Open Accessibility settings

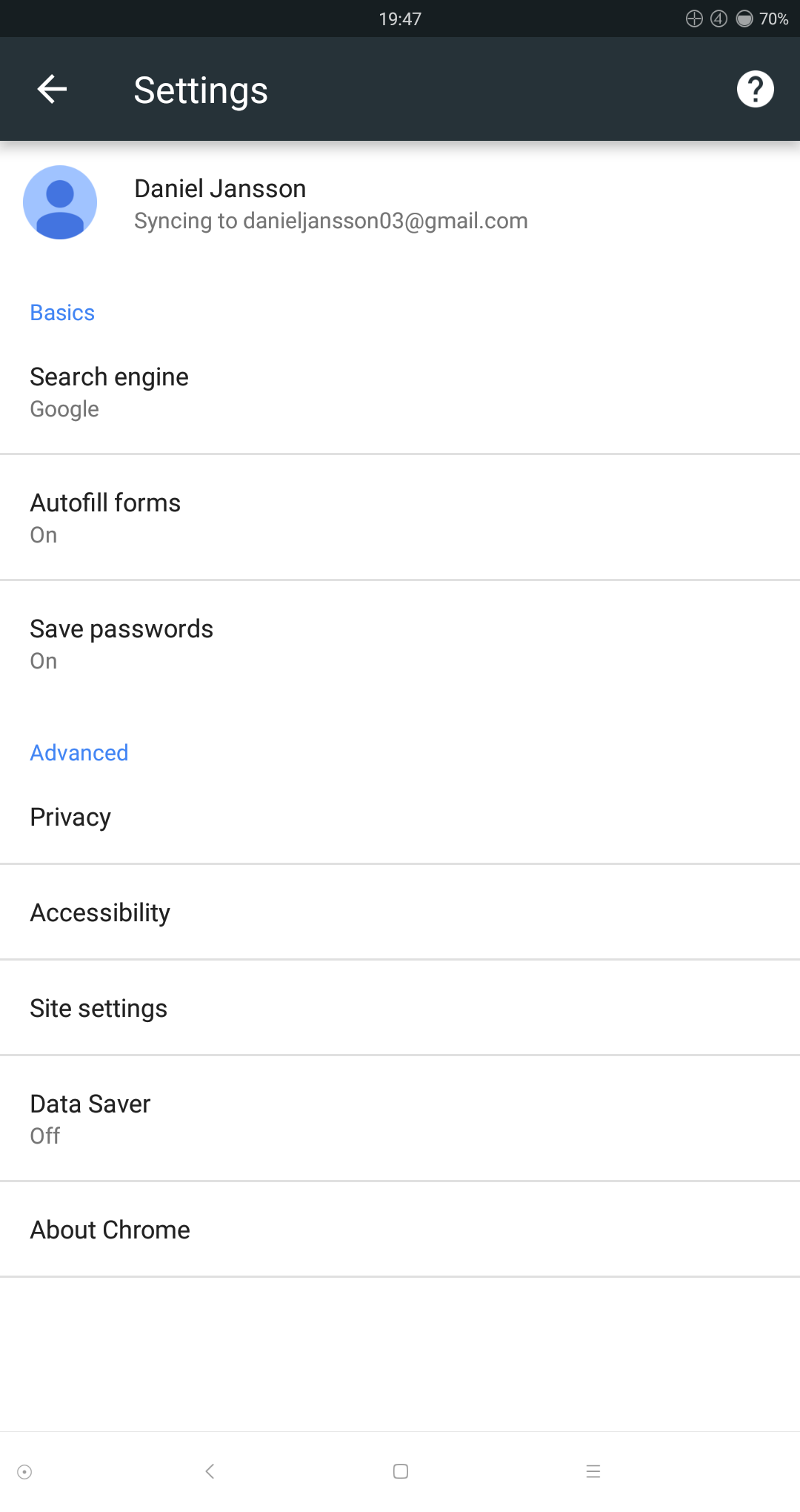(x=400, y=912)
